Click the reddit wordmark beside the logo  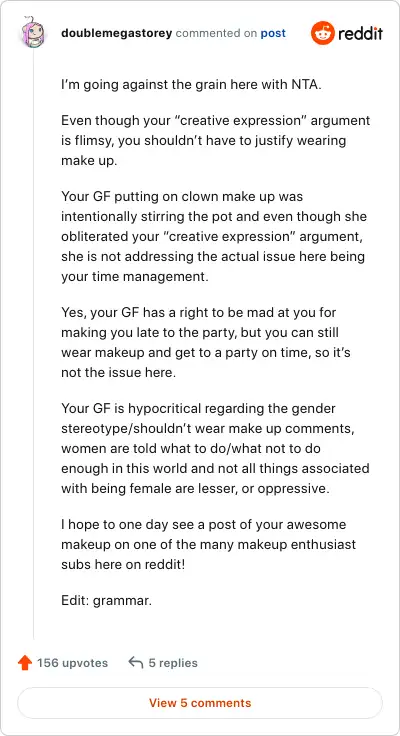[361, 34]
